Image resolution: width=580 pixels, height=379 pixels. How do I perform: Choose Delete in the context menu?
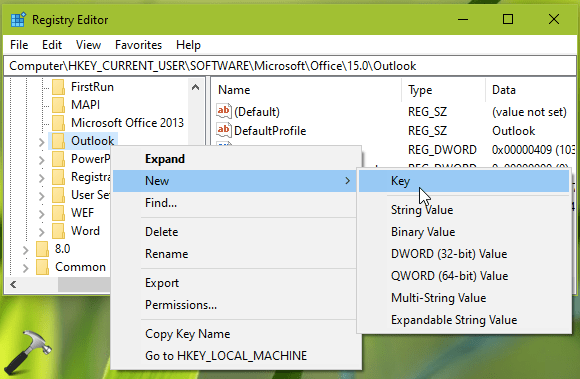235,232
